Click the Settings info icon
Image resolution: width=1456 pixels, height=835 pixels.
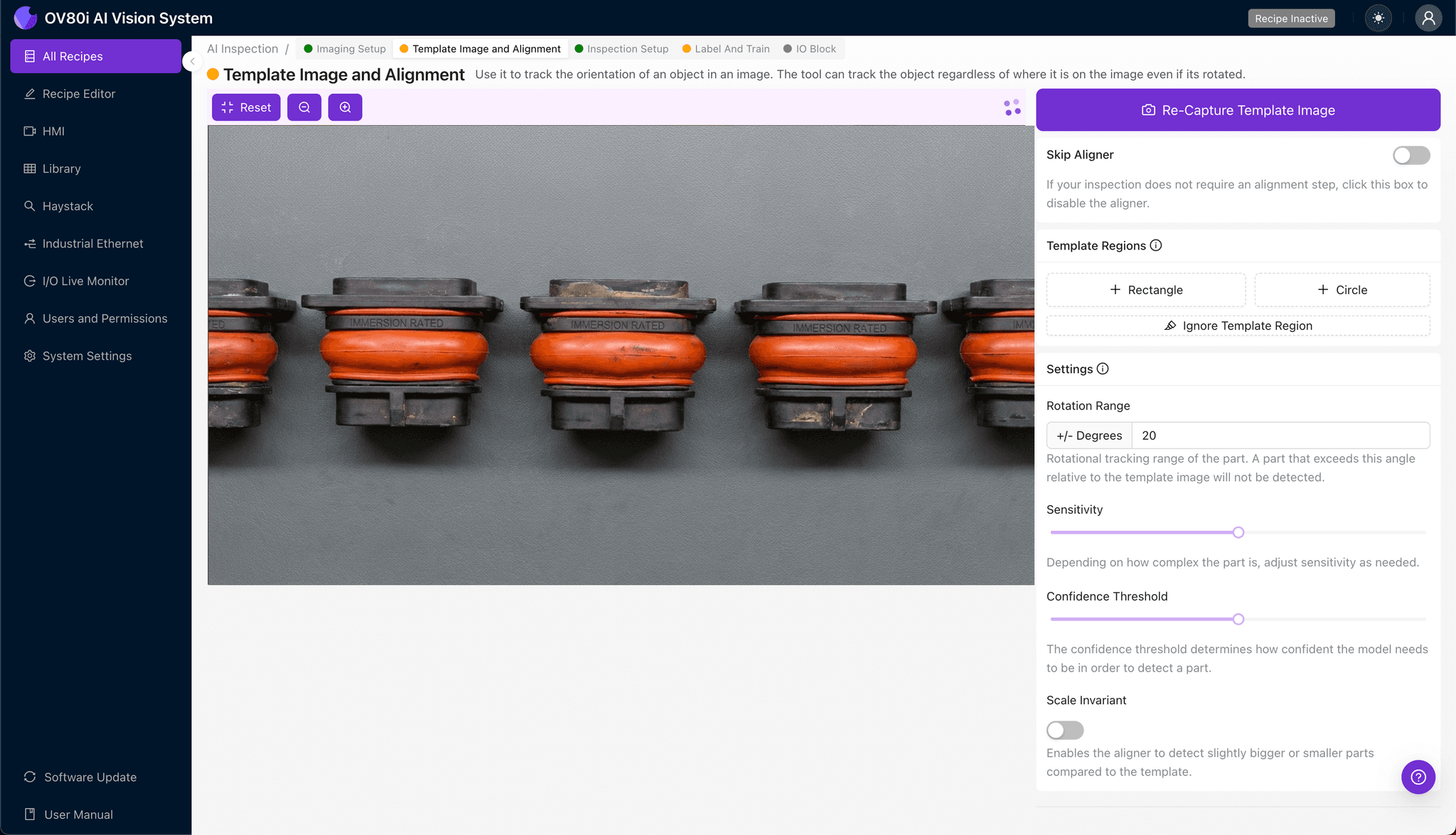(x=1103, y=369)
